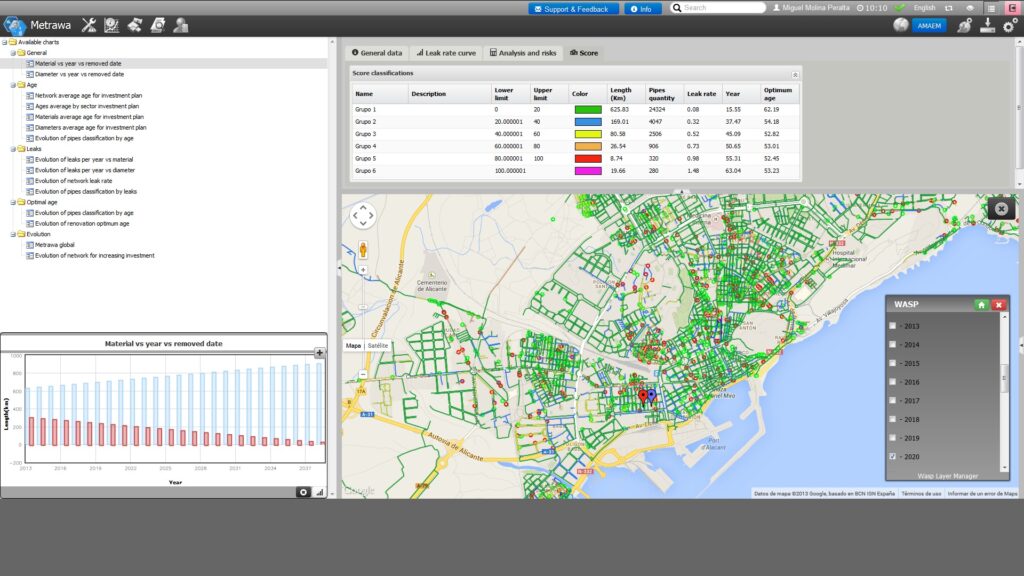This screenshot has width=1024, height=576.
Task: Click the map zoom out minus button
Action: tap(363, 374)
